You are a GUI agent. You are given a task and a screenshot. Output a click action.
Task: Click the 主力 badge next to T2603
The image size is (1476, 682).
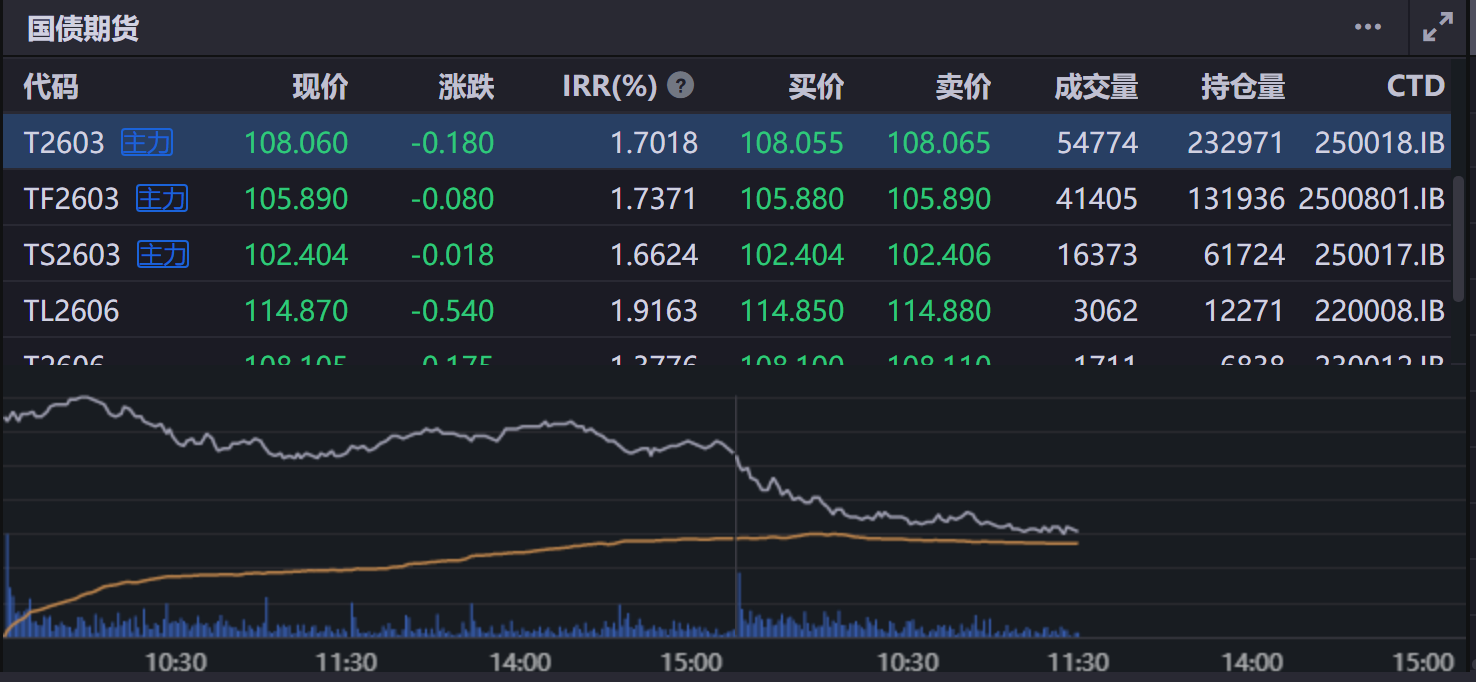147,143
